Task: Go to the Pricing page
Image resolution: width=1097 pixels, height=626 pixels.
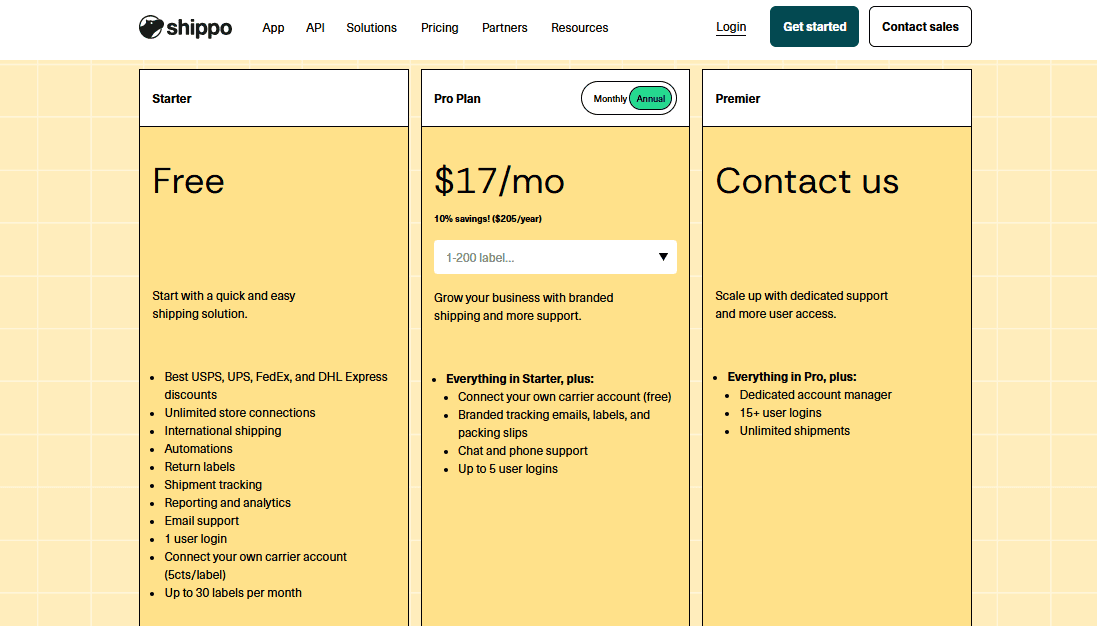Action: click(x=439, y=28)
